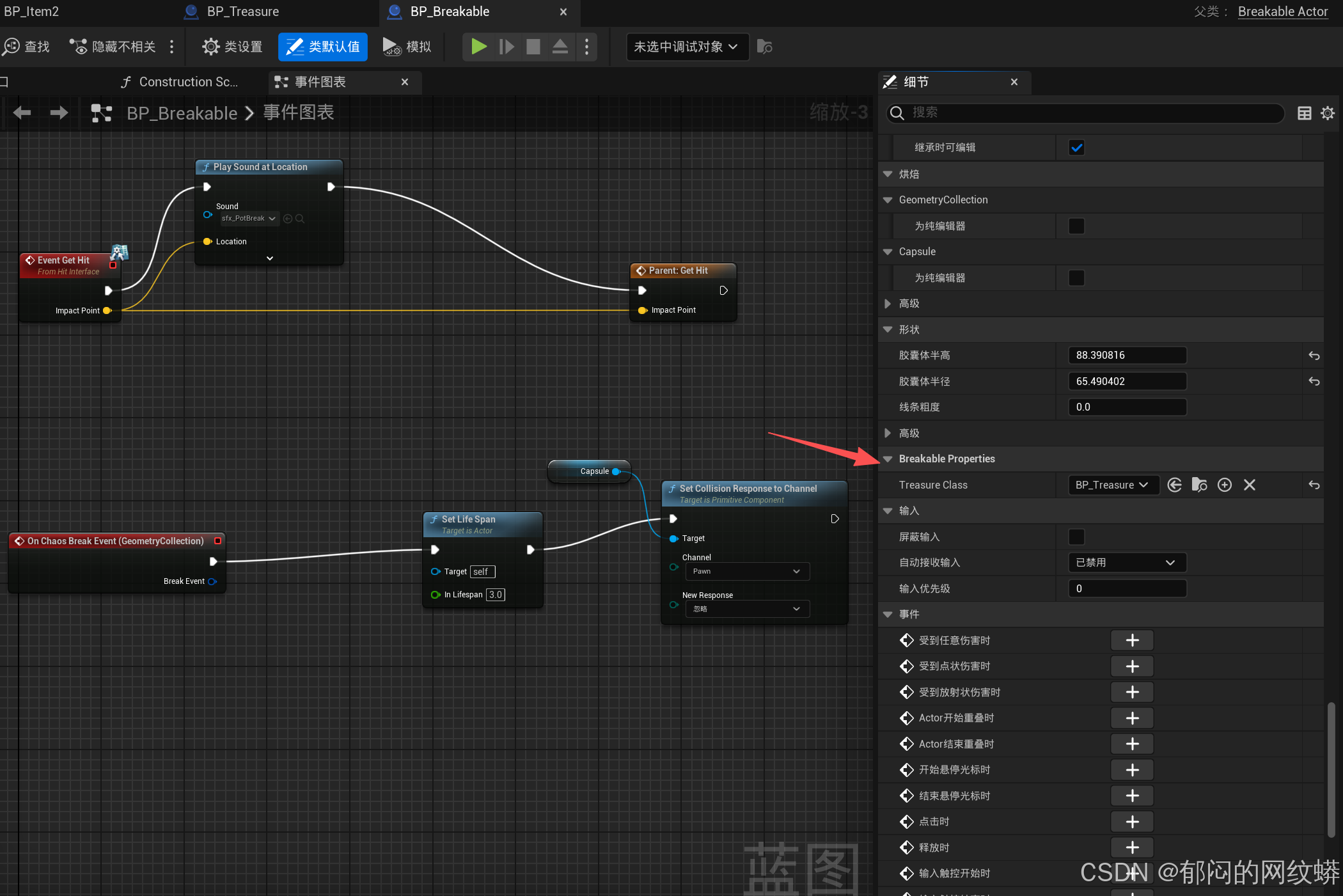Navigate back with the left arrow
This screenshot has height=896, width=1343.
coord(22,113)
